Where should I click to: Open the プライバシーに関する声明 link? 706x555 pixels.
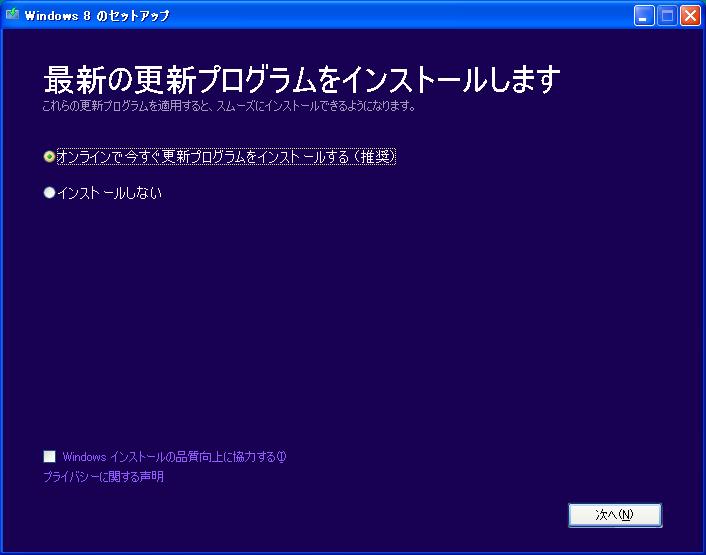[104, 476]
